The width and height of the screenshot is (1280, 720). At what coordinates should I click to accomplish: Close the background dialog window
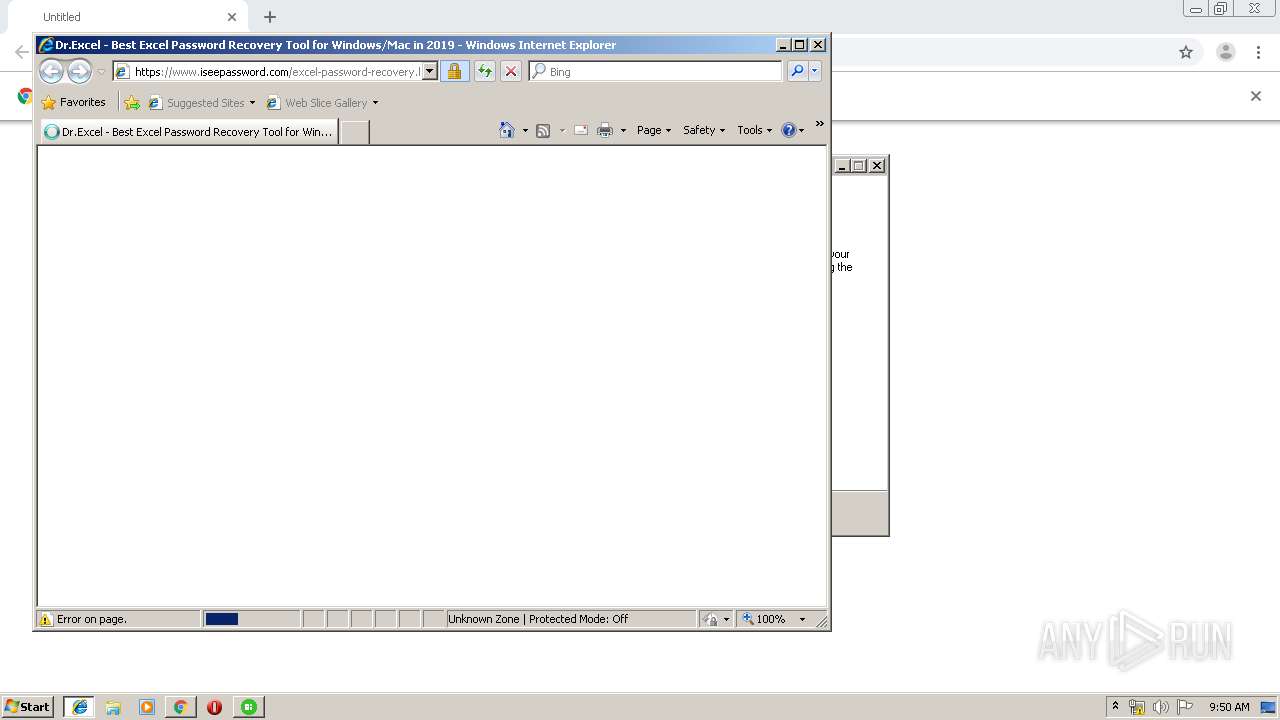877,166
